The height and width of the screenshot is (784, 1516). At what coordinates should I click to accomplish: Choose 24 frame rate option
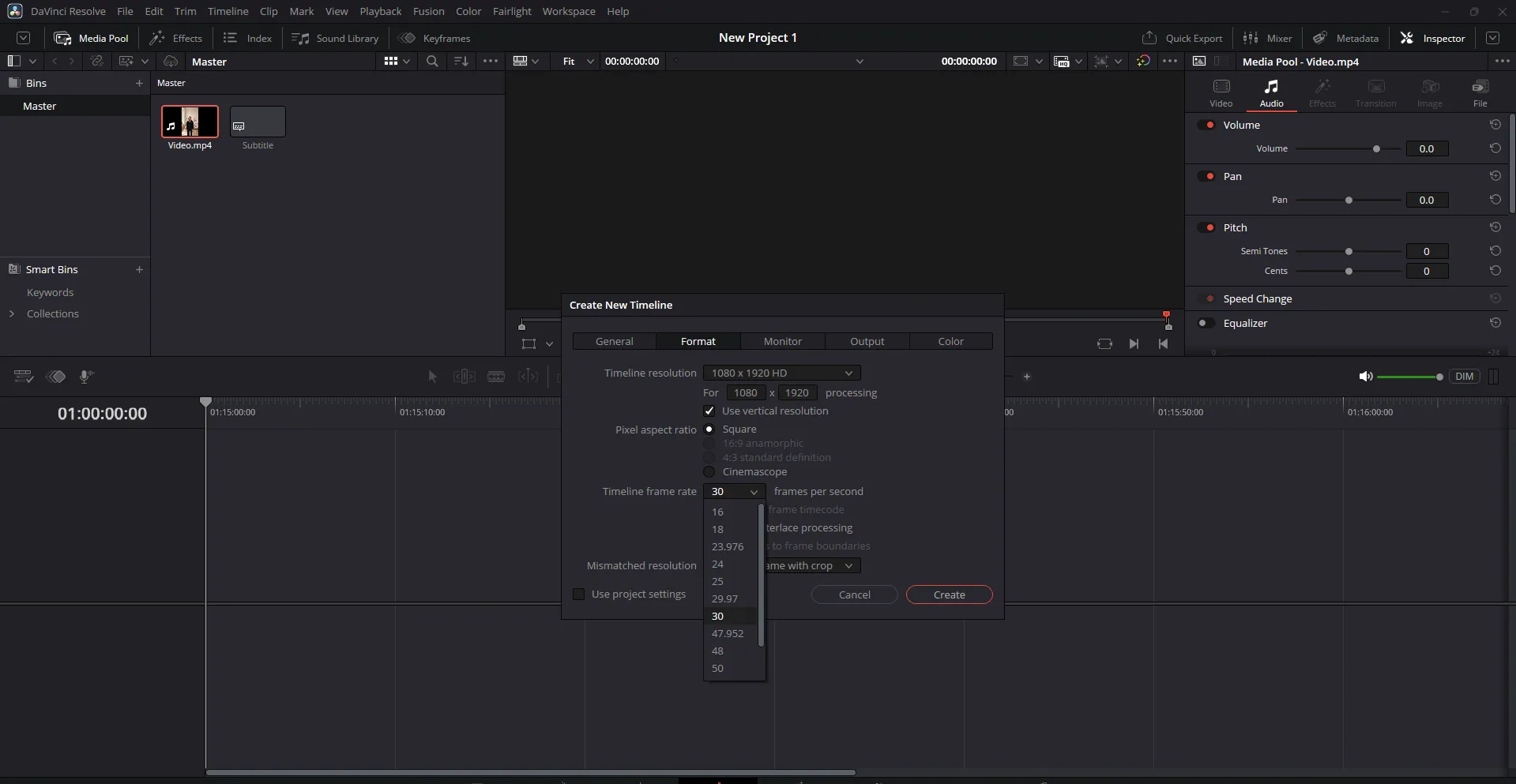(x=731, y=564)
